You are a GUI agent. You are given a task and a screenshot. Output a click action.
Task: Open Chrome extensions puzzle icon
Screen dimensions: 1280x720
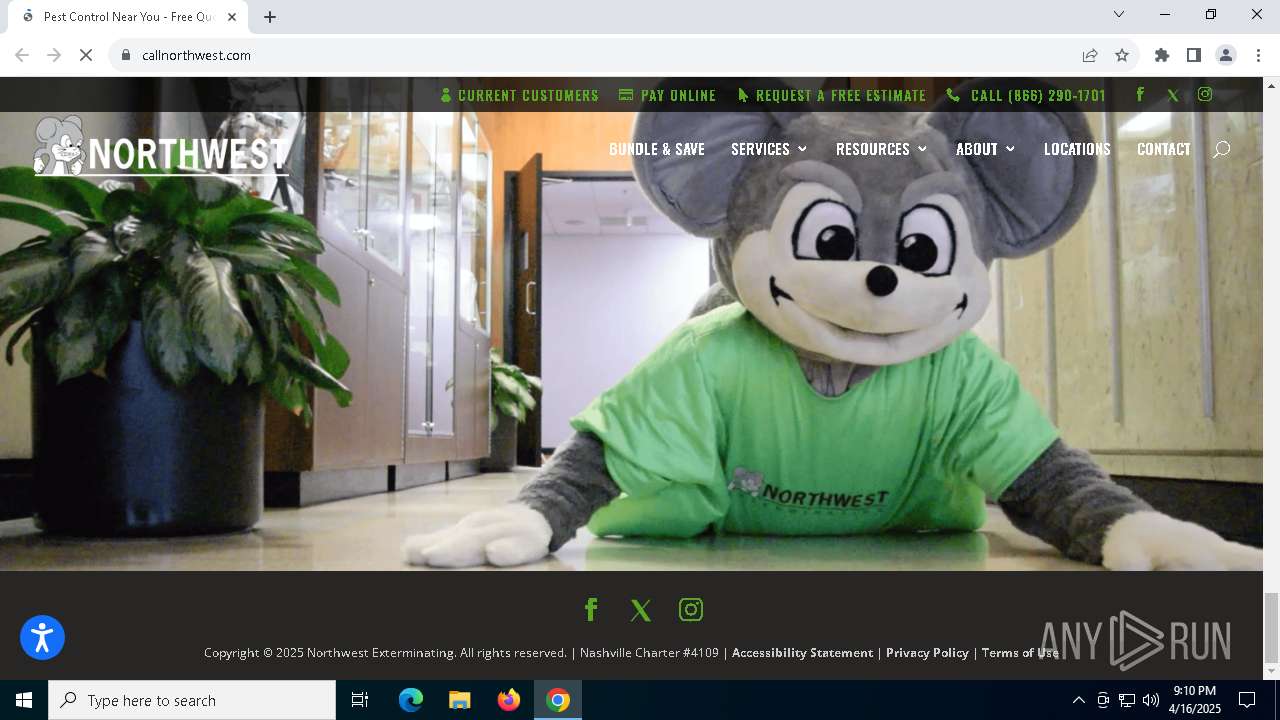(x=1162, y=55)
